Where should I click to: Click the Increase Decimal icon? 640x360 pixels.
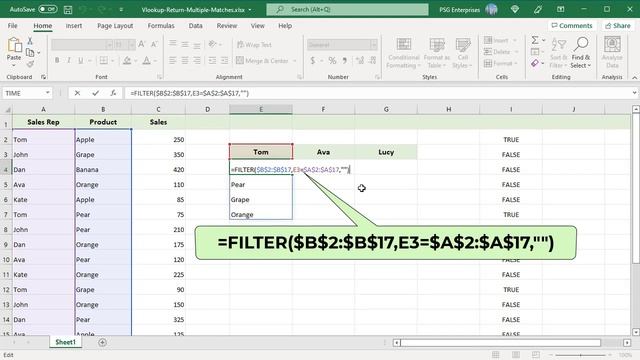tap(360, 61)
